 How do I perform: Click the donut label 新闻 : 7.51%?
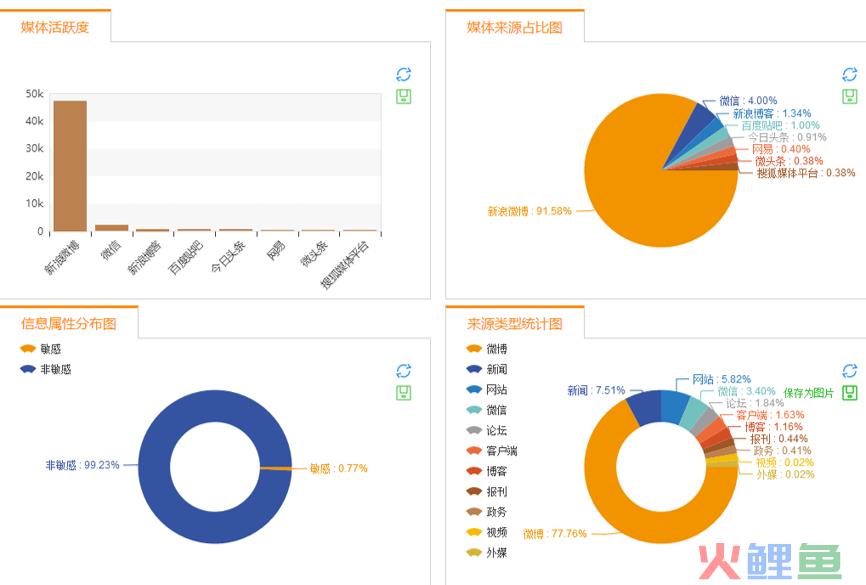point(596,391)
